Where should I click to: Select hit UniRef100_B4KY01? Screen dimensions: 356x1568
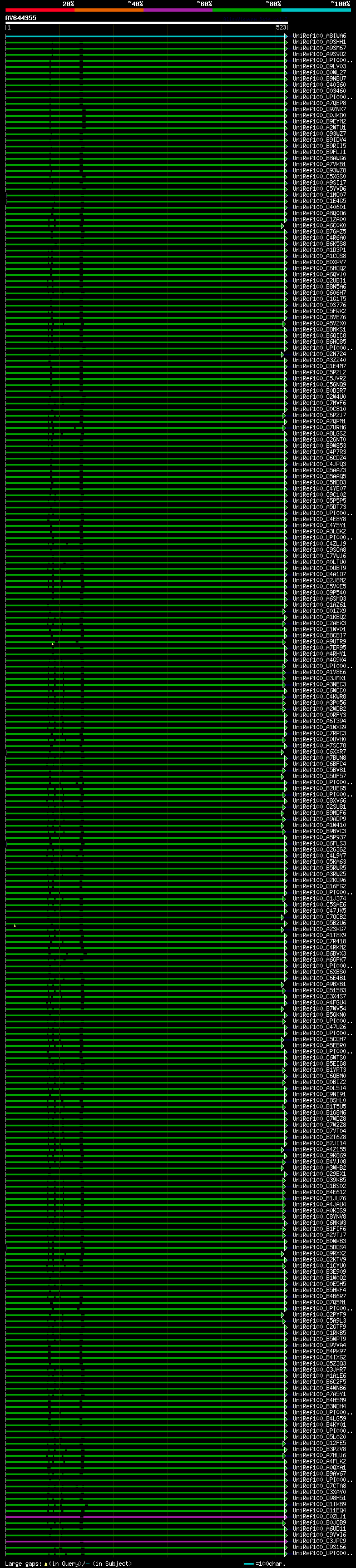pyautogui.click(x=319, y=1424)
